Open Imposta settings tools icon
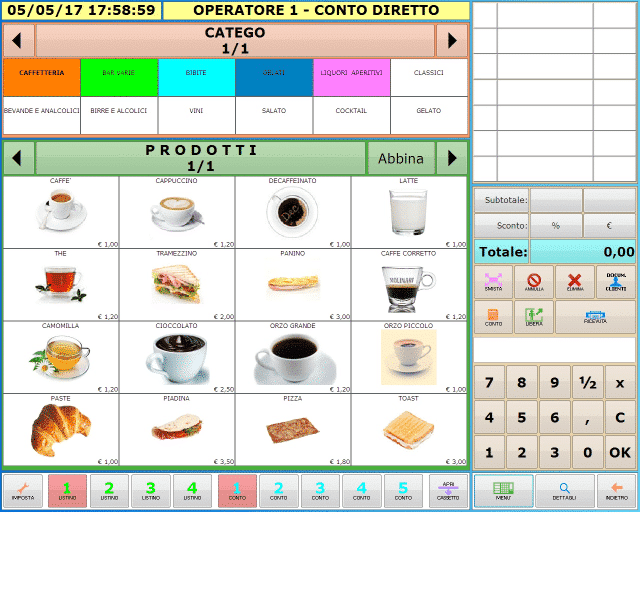 tap(22, 490)
